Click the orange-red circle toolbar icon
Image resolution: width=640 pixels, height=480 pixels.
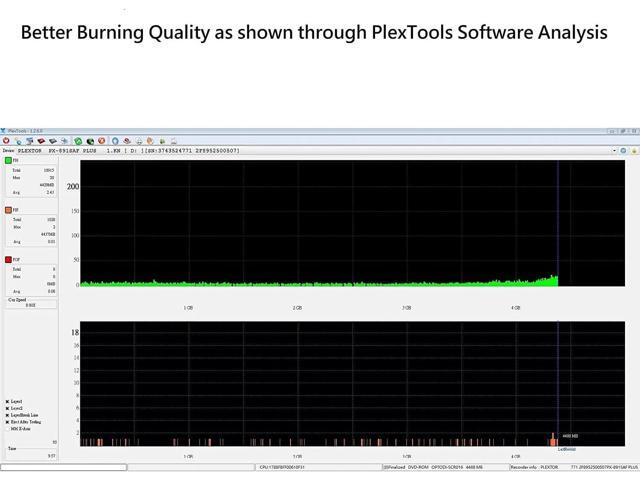(102, 141)
